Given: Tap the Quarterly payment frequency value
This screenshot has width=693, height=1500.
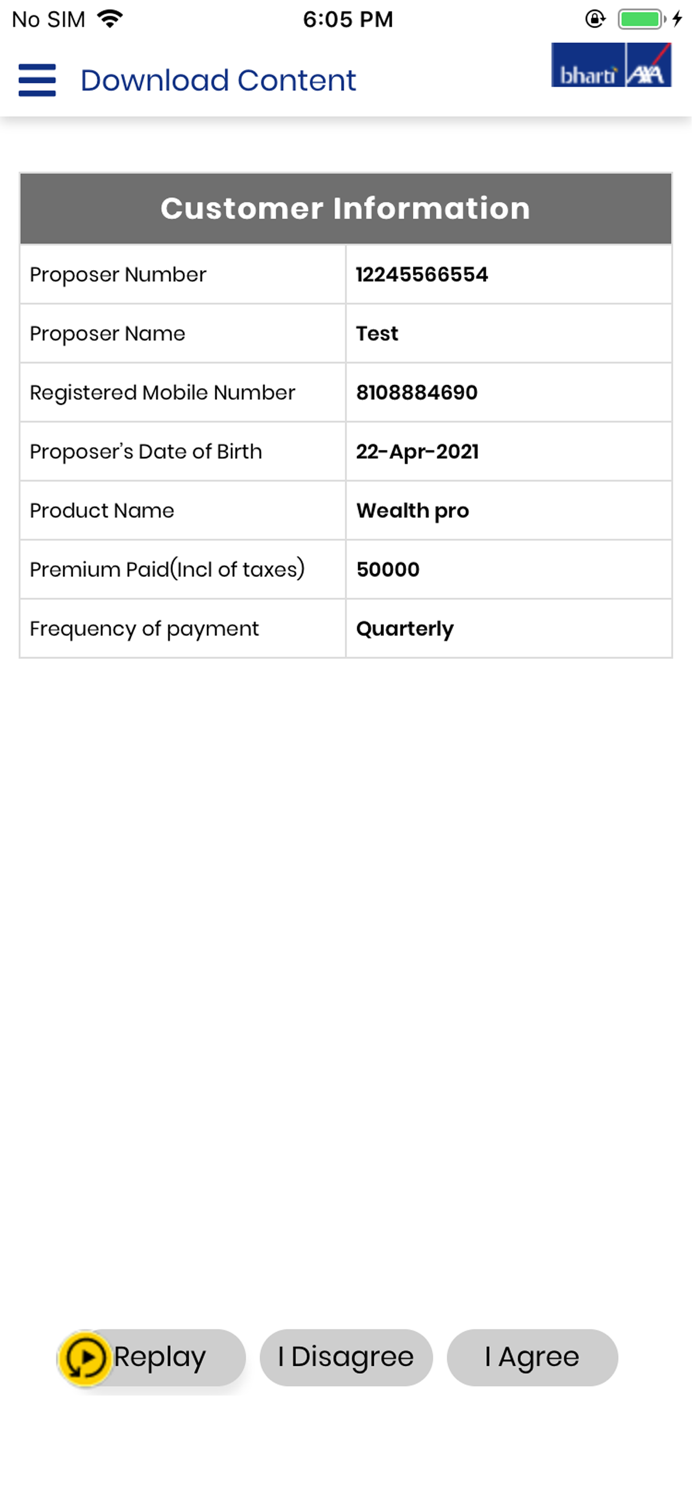Looking at the screenshot, I should click(x=405, y=629).
